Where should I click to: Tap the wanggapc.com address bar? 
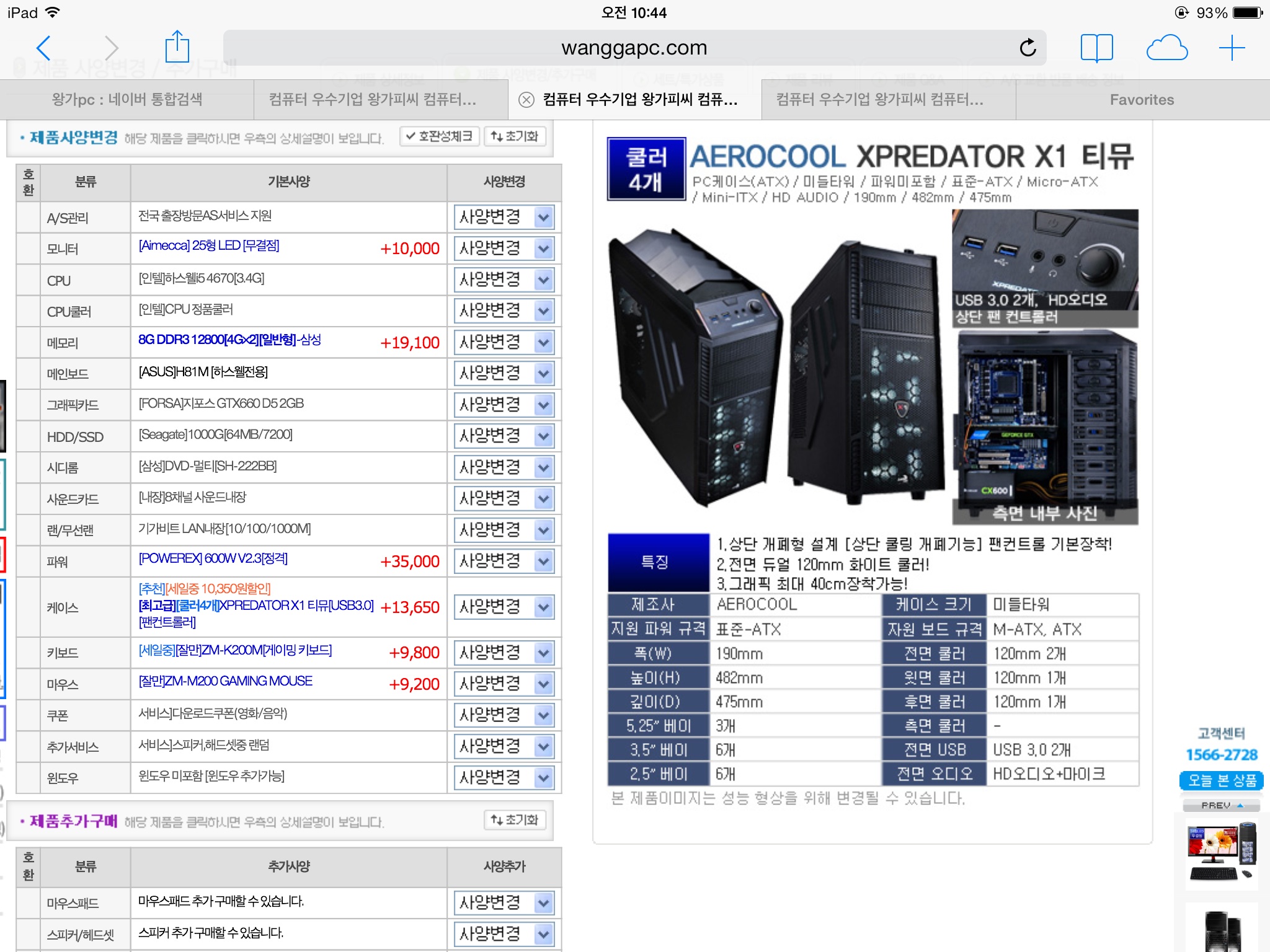coord(634,48)
